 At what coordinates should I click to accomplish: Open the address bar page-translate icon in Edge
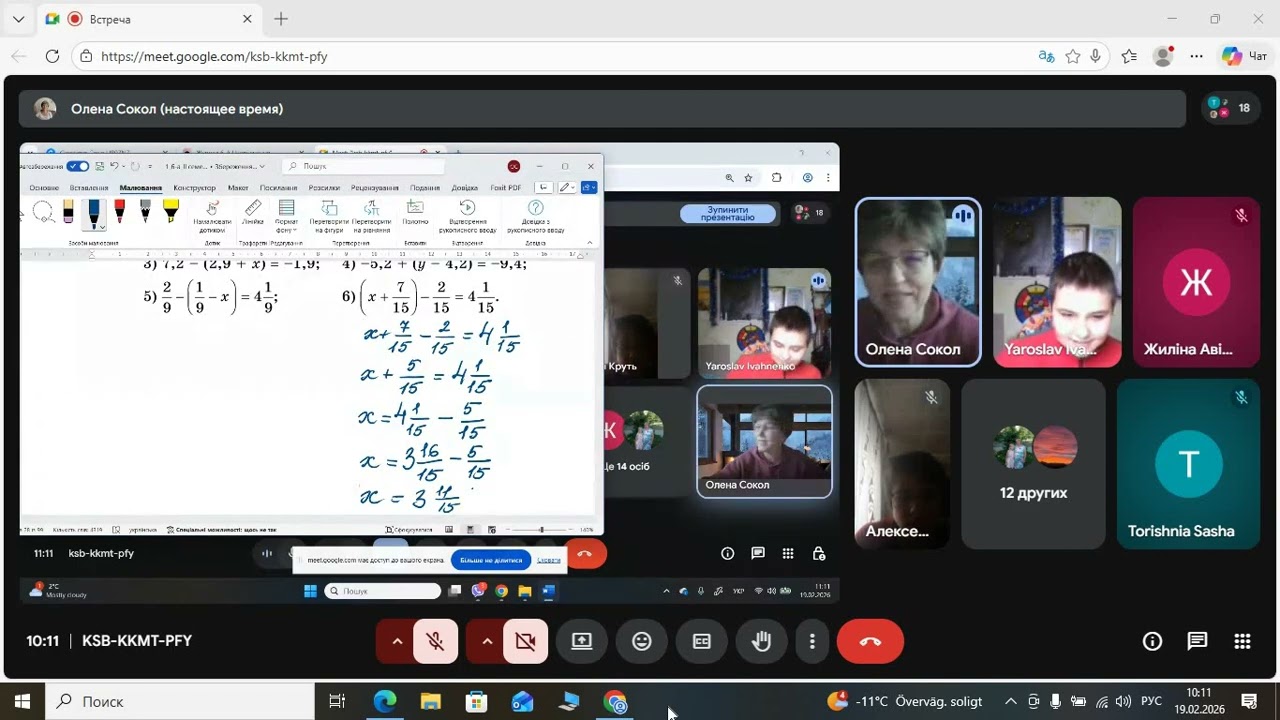[x=1047, y=57]
